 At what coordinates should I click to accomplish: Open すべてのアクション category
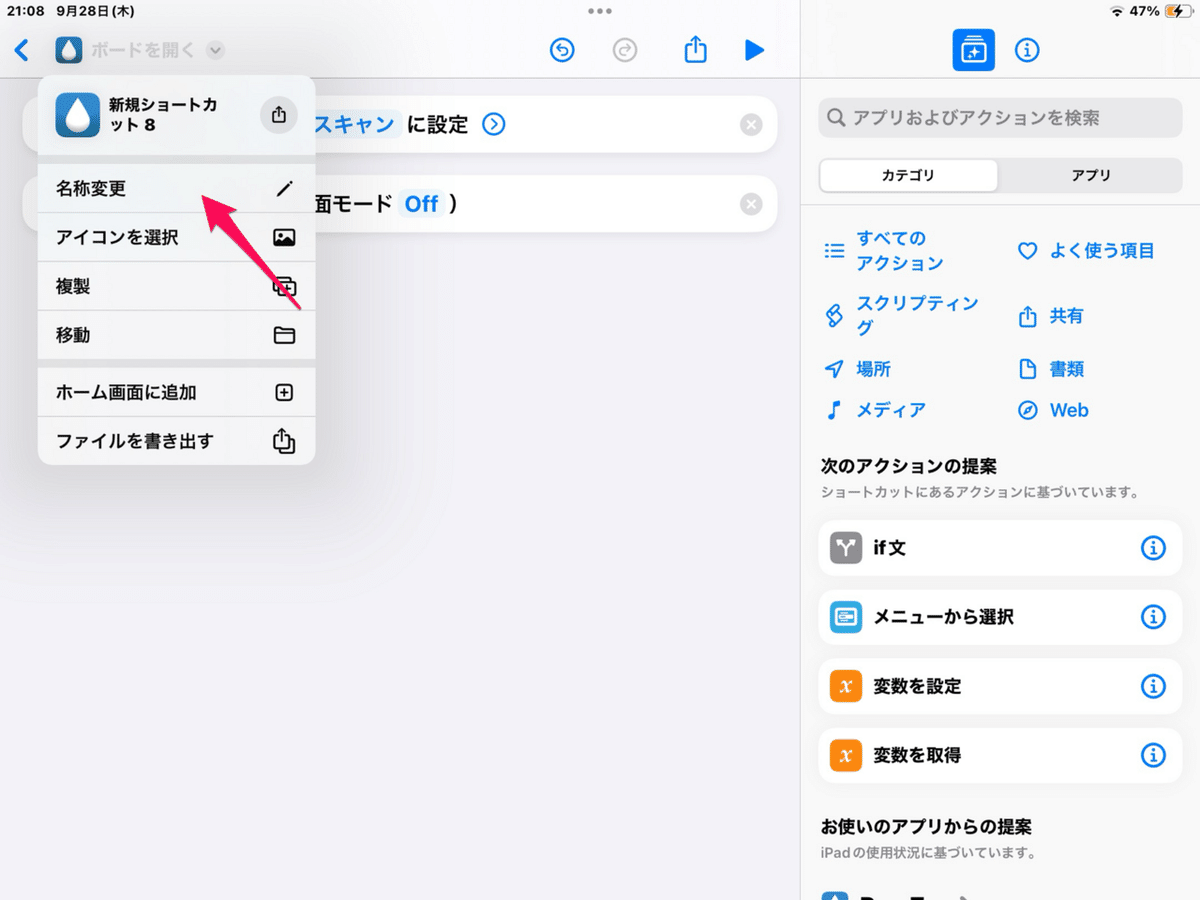tap(884, 251)
